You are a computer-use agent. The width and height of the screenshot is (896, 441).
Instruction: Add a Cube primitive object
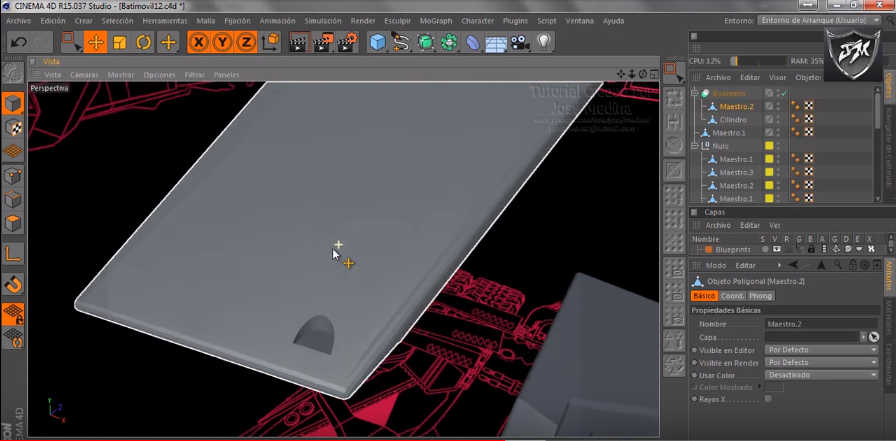tap(378, 42)
